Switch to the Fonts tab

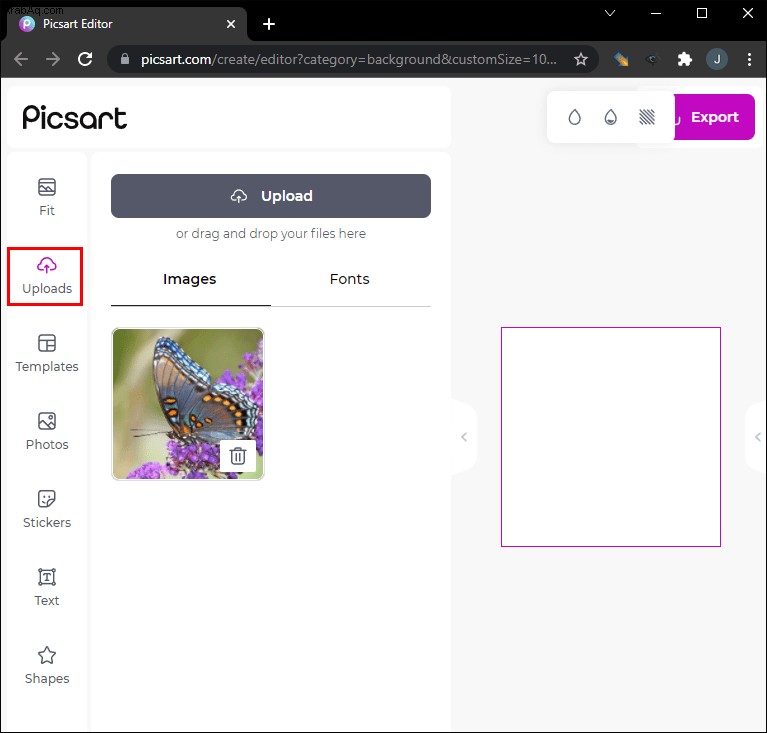click(x=350, y=280)
